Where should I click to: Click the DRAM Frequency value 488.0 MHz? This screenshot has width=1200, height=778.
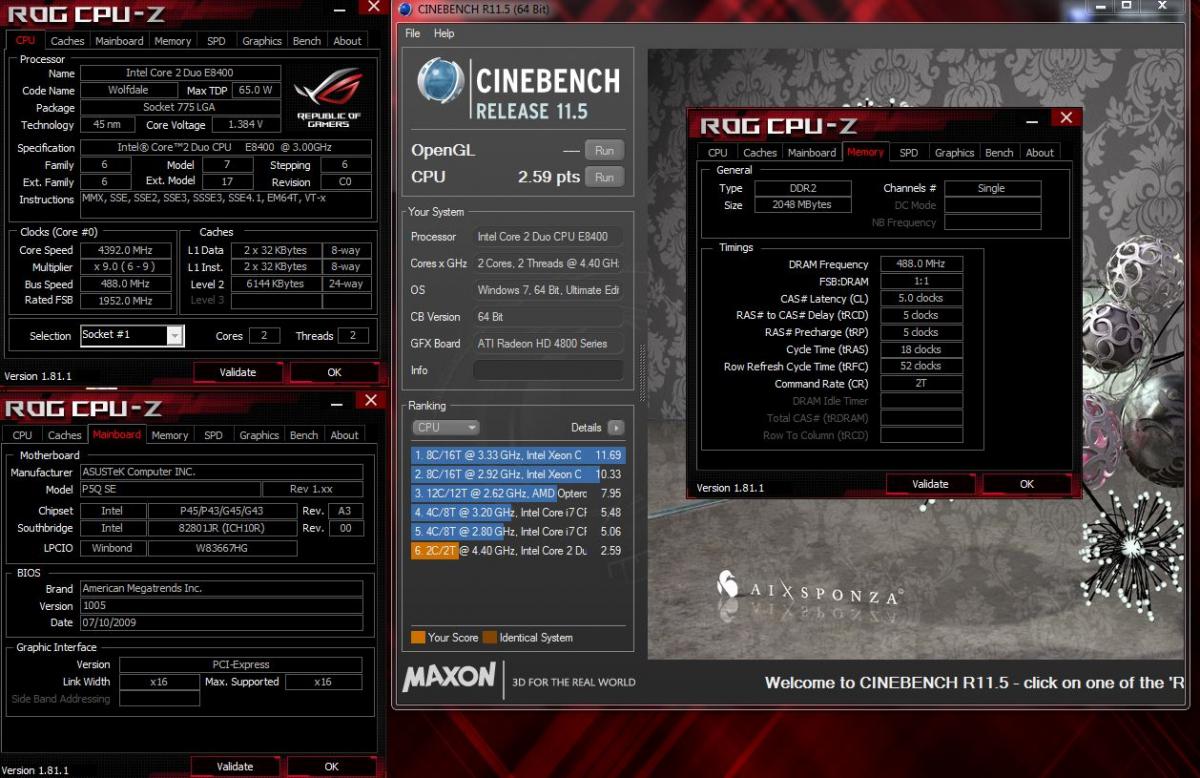tap(921, 264)
